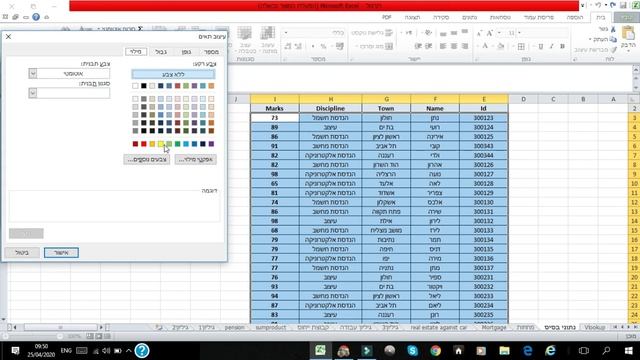The height and width of the screenshot is (360, 640).
Task: Click Undo icon in Quick Access Toolbar
Action: coord(612,5)
